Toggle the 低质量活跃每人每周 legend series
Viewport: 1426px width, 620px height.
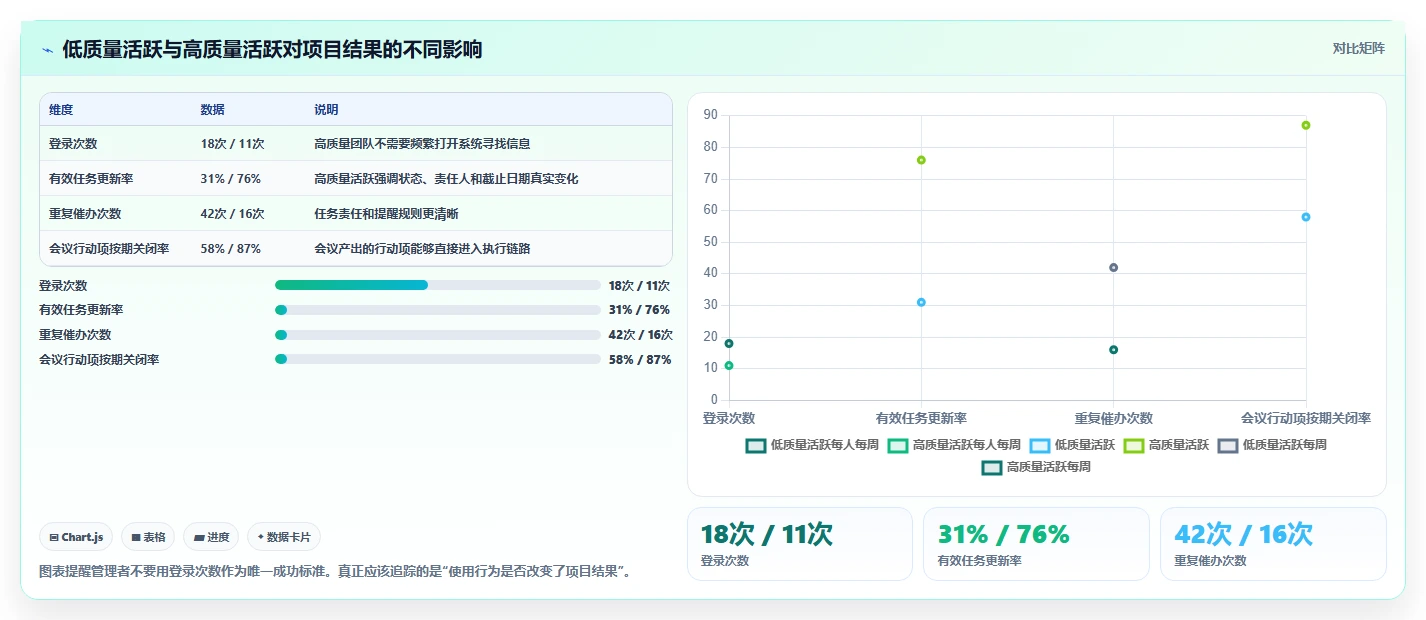click(x=812, y=445)
